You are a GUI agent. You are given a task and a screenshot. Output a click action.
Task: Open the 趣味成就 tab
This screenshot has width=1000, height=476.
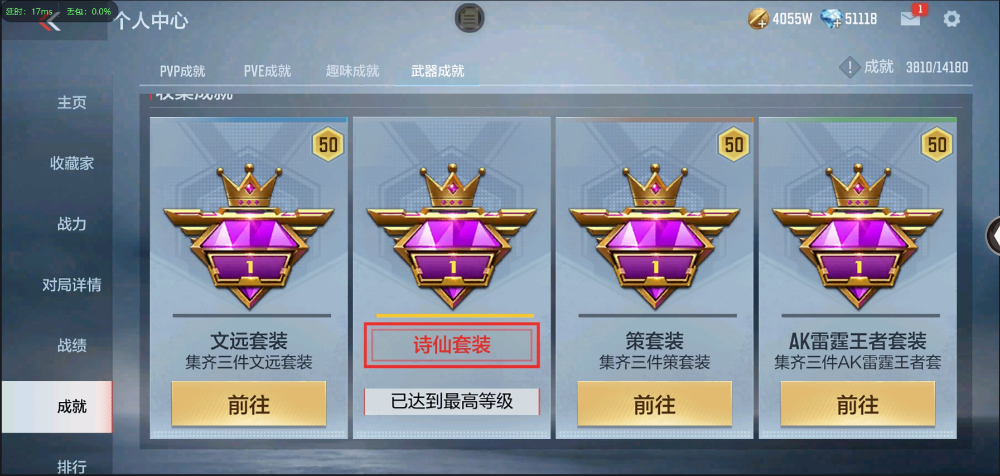click(353, 71)
